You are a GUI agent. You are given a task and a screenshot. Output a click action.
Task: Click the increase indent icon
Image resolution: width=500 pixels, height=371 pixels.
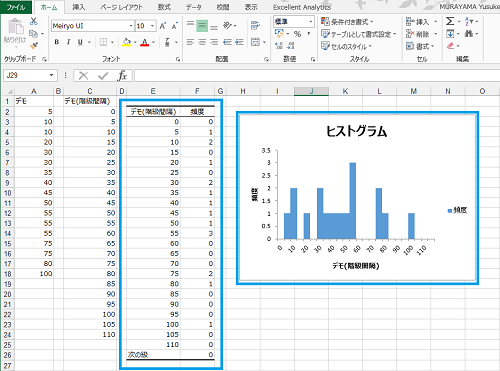point(239,42)
